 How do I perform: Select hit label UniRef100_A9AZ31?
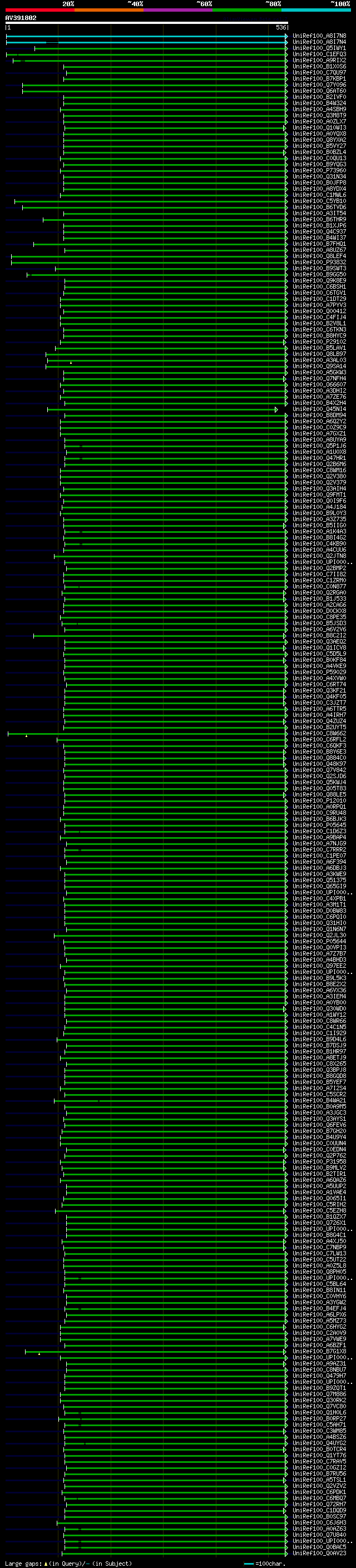tap(319, 1363)
